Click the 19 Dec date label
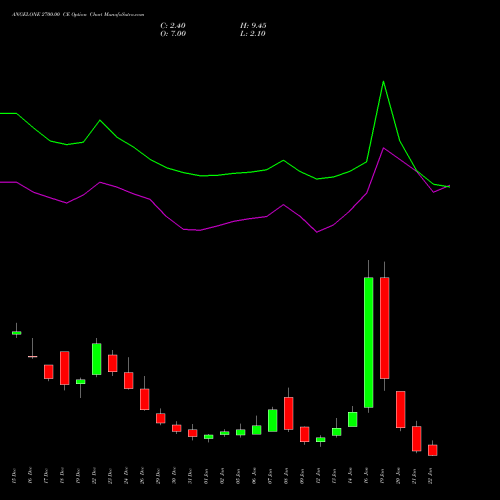 coord(78,476)
